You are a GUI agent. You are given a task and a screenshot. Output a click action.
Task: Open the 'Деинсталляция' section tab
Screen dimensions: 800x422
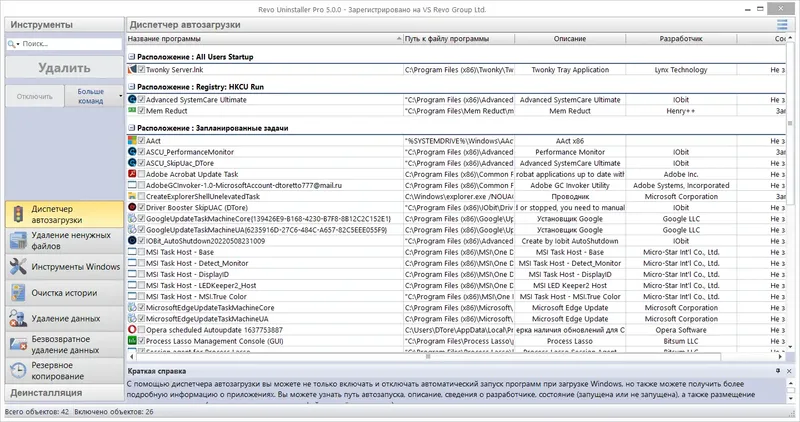point(64,392)
